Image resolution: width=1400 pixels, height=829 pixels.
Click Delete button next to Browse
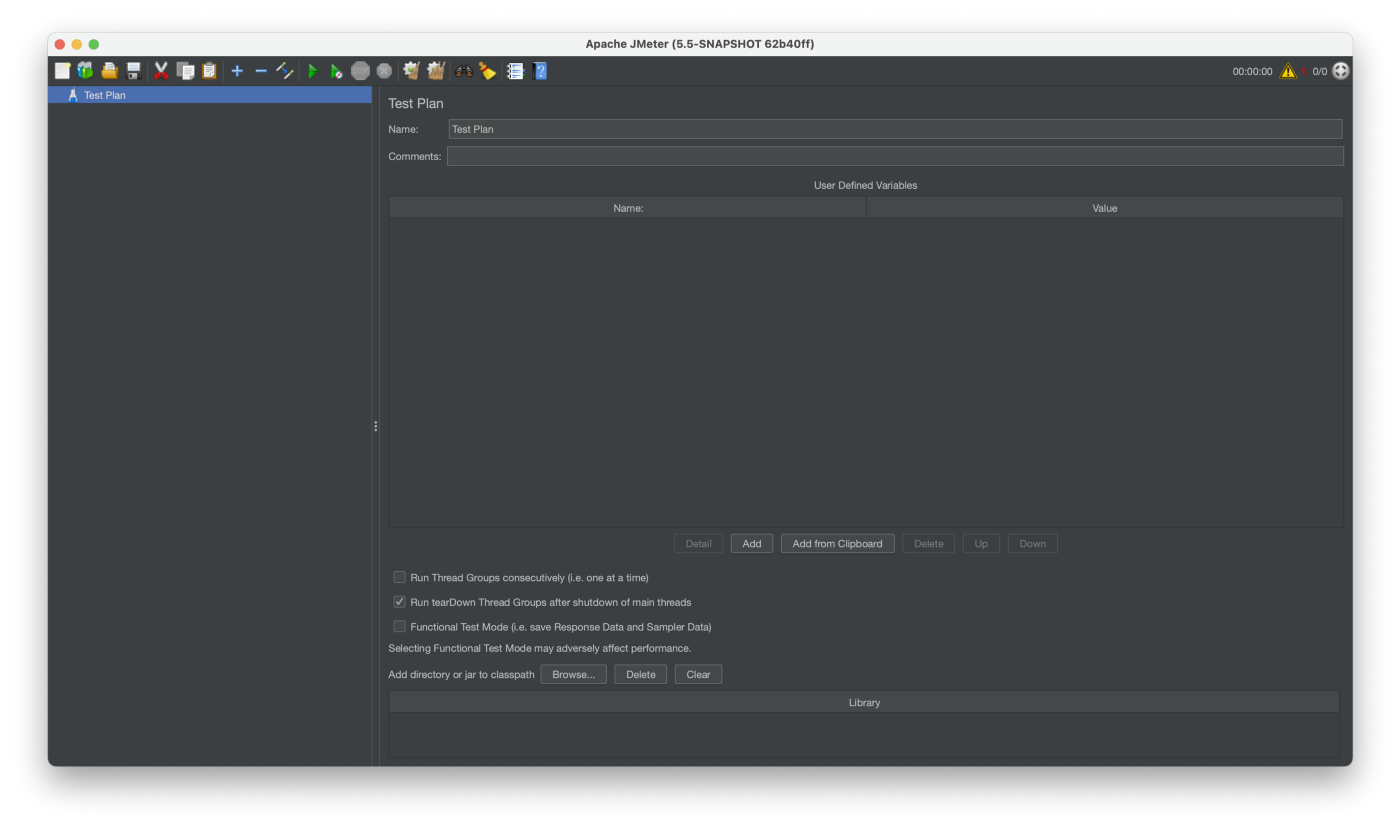[641, 674]
